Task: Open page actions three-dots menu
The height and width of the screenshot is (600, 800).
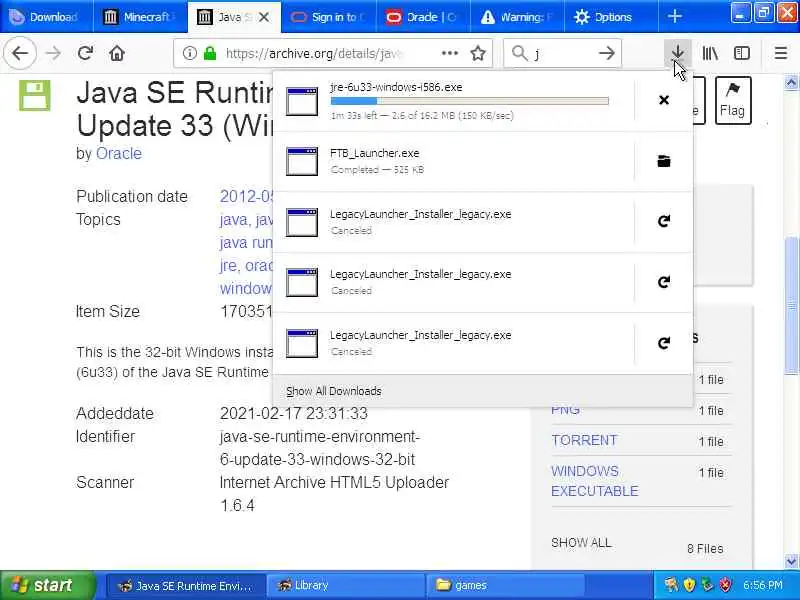Action: (x=449, y=53)
